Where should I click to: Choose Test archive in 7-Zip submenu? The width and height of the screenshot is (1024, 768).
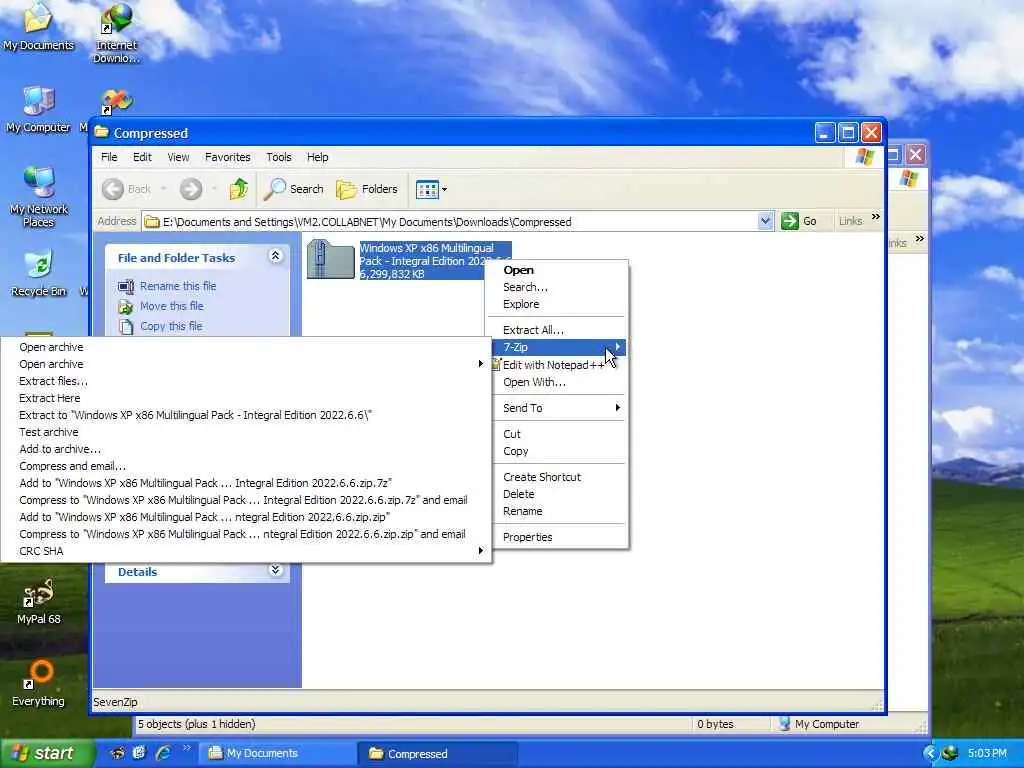click(x=246, y=432)
